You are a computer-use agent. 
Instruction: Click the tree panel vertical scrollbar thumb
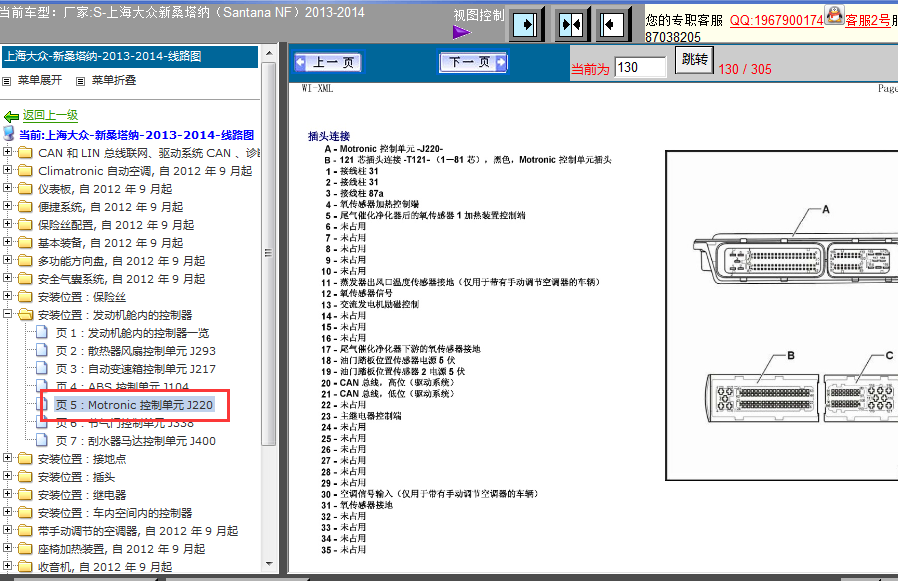pyautogui.click(x=269, y=253)
